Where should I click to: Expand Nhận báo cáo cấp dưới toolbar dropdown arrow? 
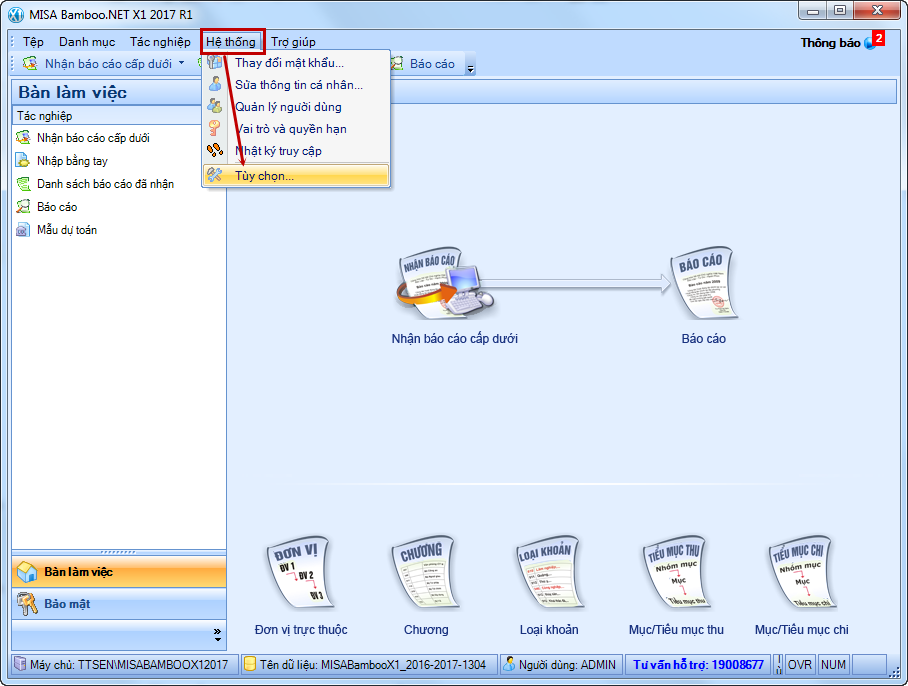coord(182,63)
